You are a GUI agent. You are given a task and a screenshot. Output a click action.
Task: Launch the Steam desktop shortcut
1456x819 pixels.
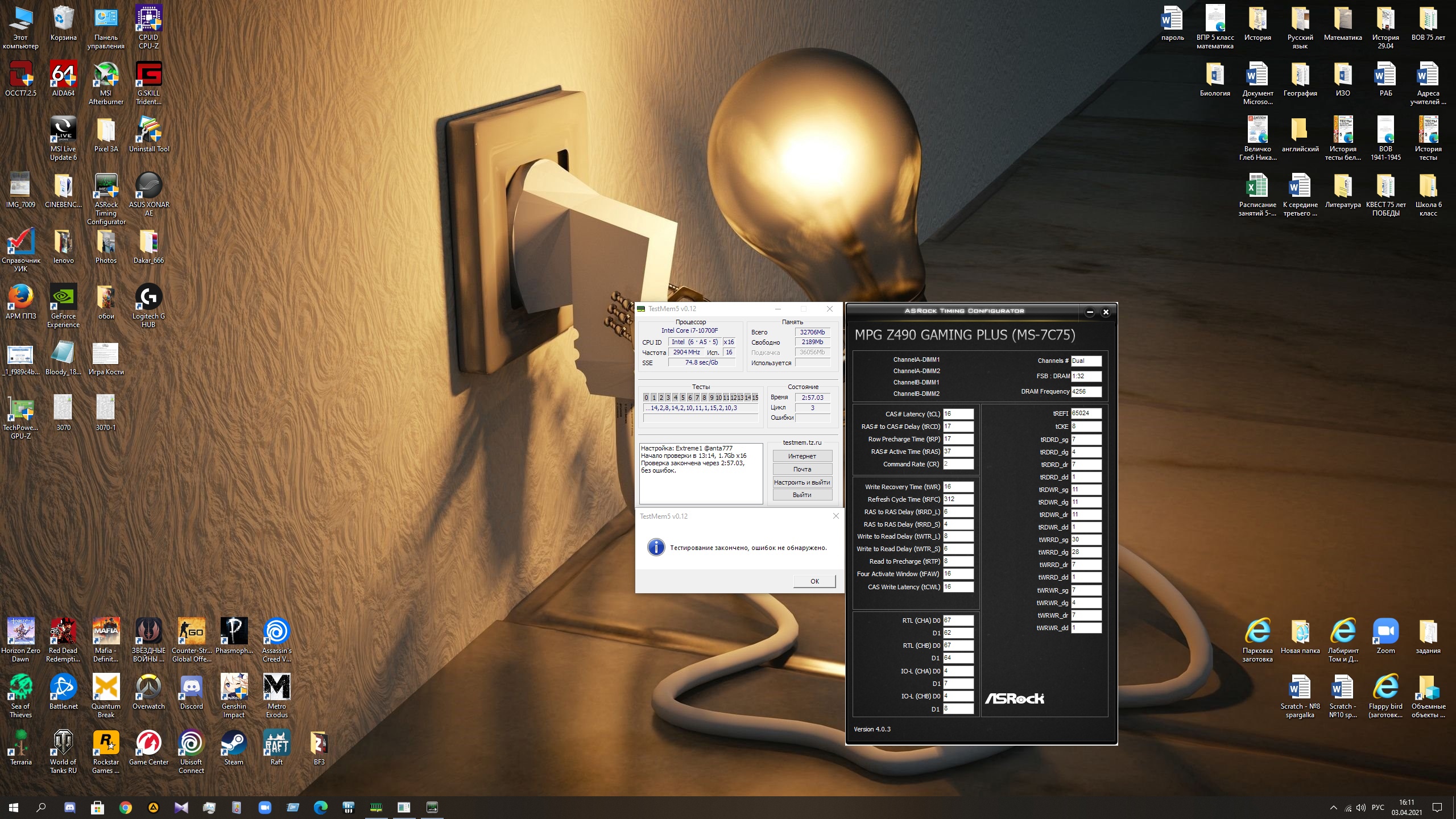point(234,743)
